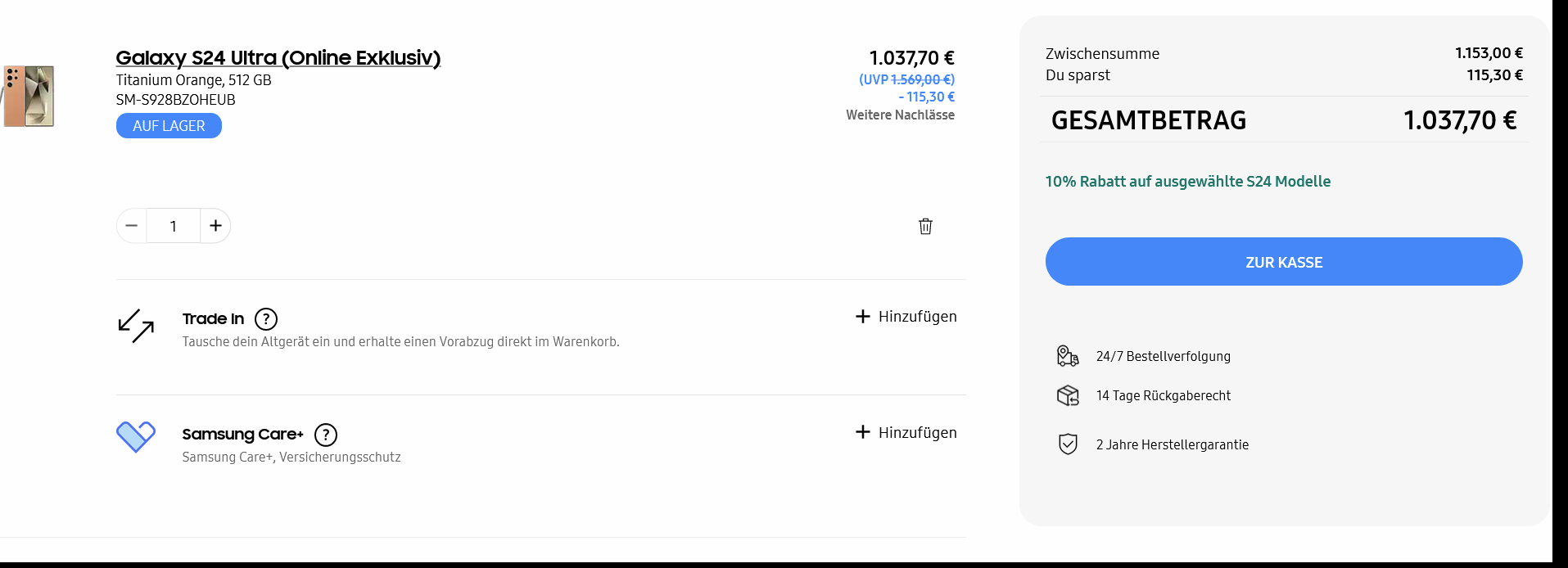Image resolution: width=1568 pixels, height=568 pixels.
Task: Click the Trade In arrows icon
Action: (x=136, y=325)
